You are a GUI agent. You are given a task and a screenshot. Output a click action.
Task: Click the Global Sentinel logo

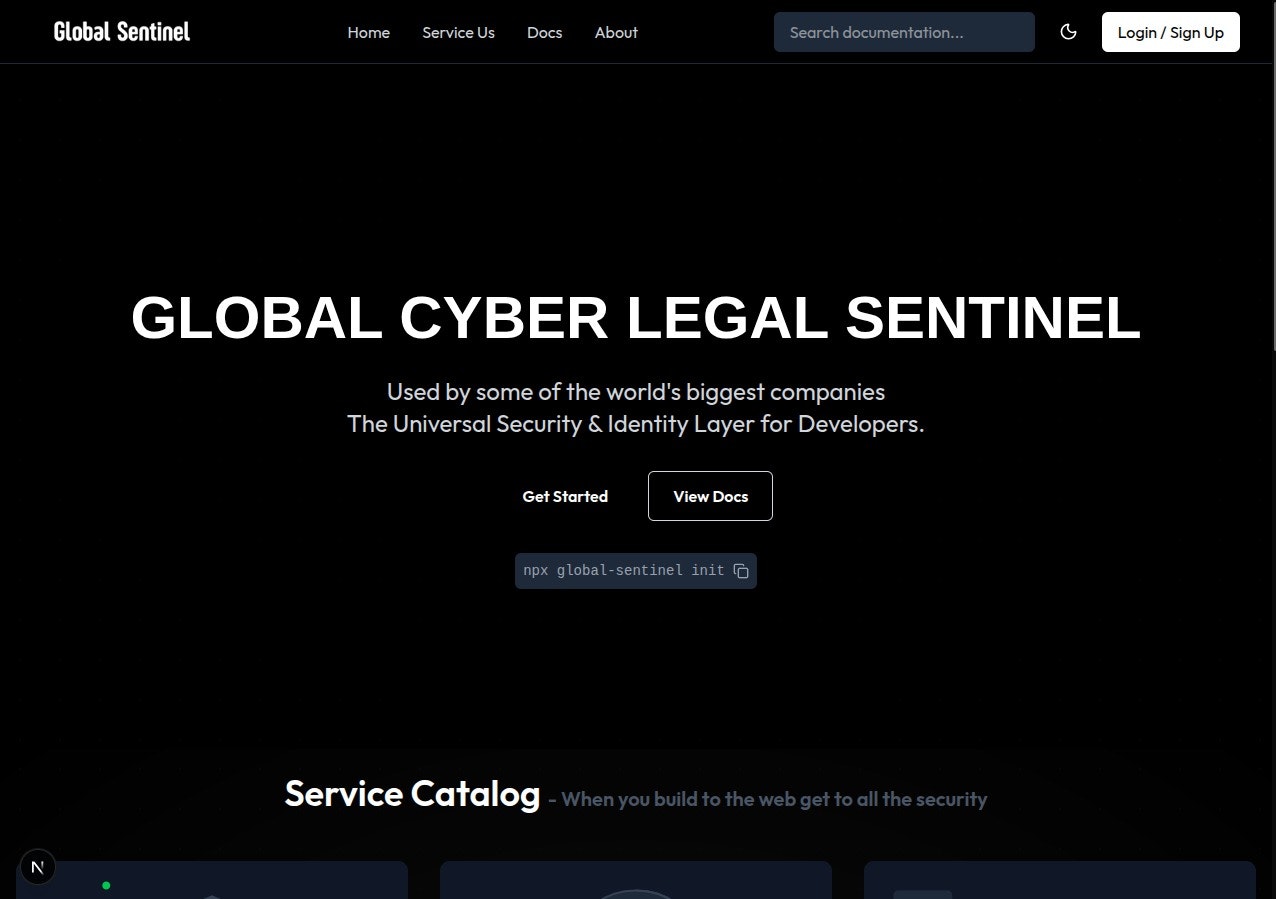pos(121,31)
